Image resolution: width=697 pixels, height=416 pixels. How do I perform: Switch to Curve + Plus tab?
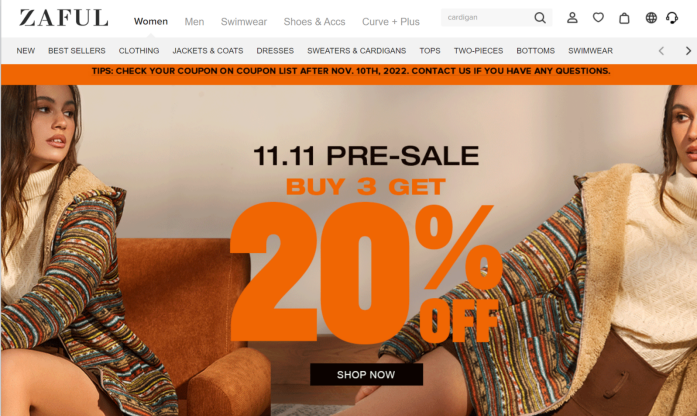tap(391, 22)
